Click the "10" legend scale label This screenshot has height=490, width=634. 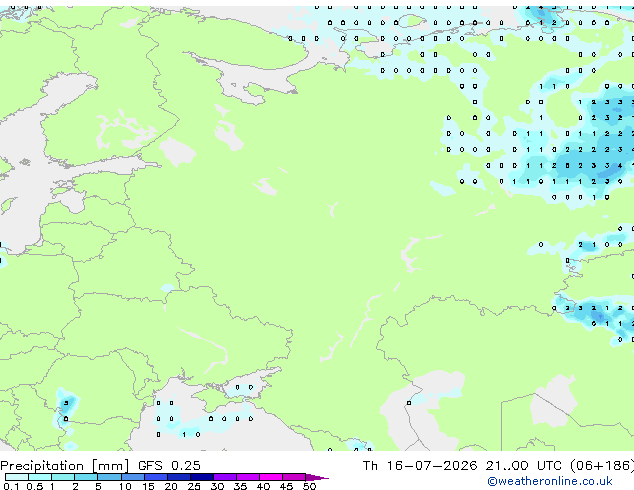point(125,486)
